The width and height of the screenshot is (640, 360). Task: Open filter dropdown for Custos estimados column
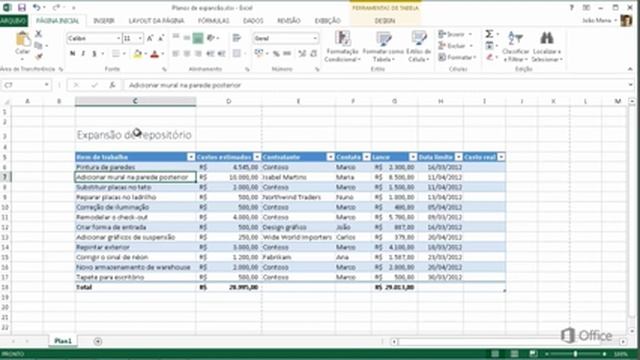[x=257, y=157]
